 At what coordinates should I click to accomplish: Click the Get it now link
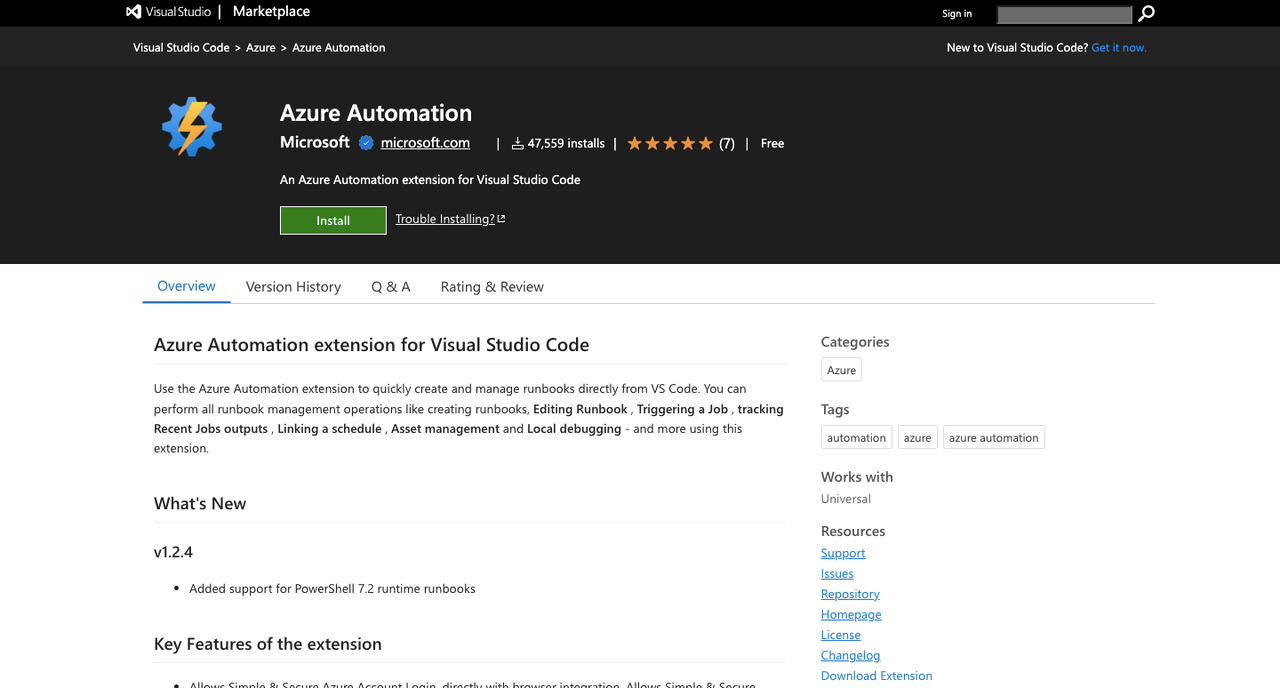(x=1119, y=48)
